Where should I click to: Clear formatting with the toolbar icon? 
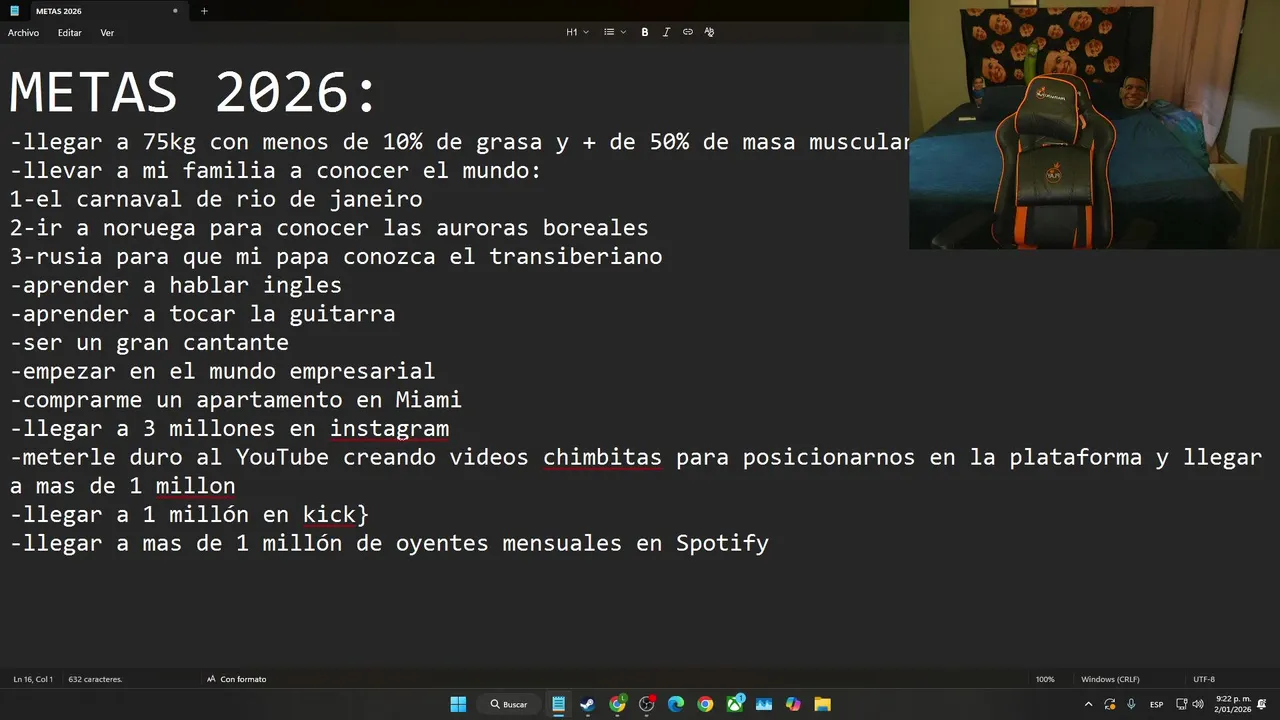coord(709,32)
